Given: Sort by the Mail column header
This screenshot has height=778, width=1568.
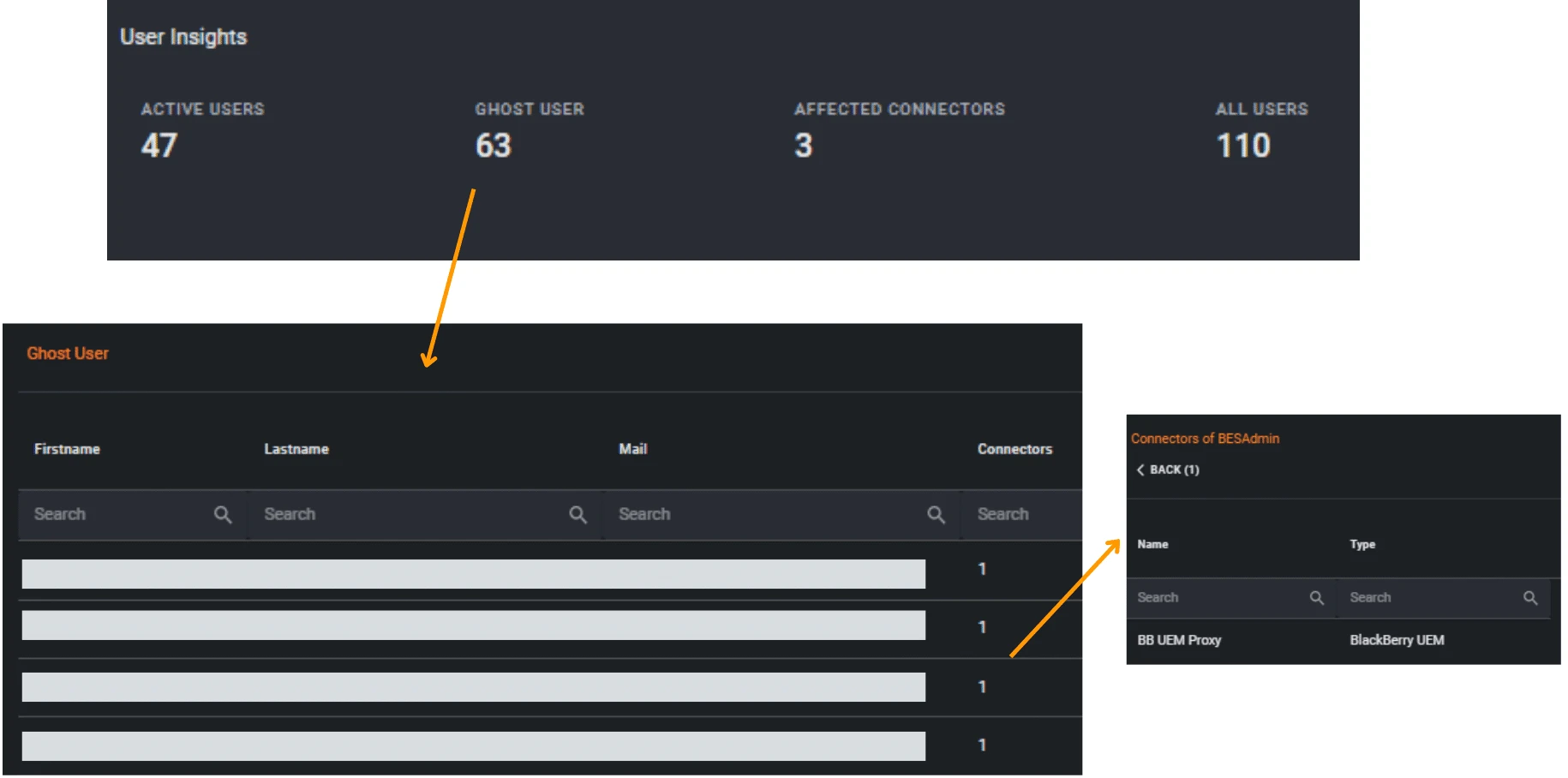Looking at the screenshot, I should pyautogui.click(x=633, y=449).
